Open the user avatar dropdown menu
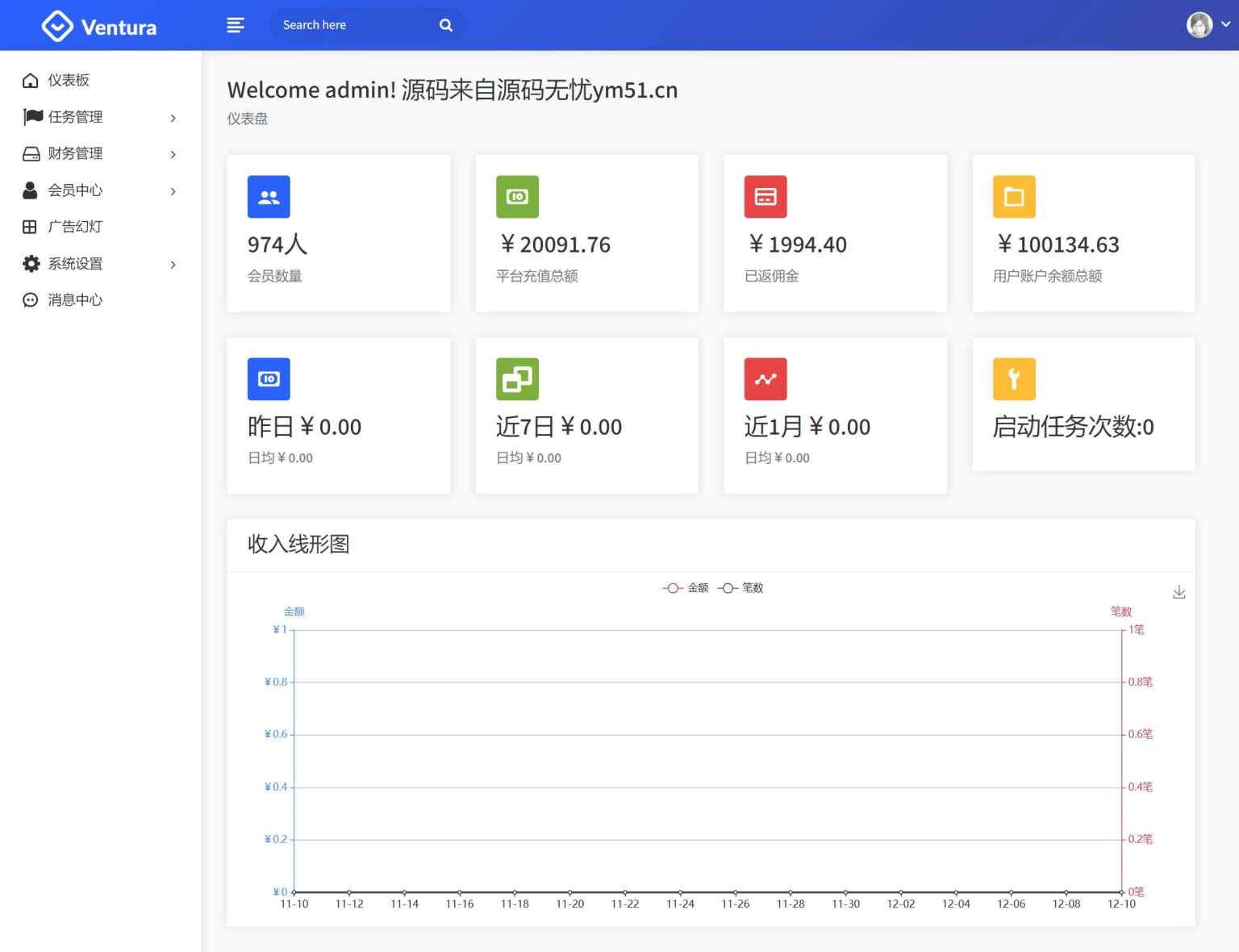The image size is (1239, 952). [x=1199, y=24]
